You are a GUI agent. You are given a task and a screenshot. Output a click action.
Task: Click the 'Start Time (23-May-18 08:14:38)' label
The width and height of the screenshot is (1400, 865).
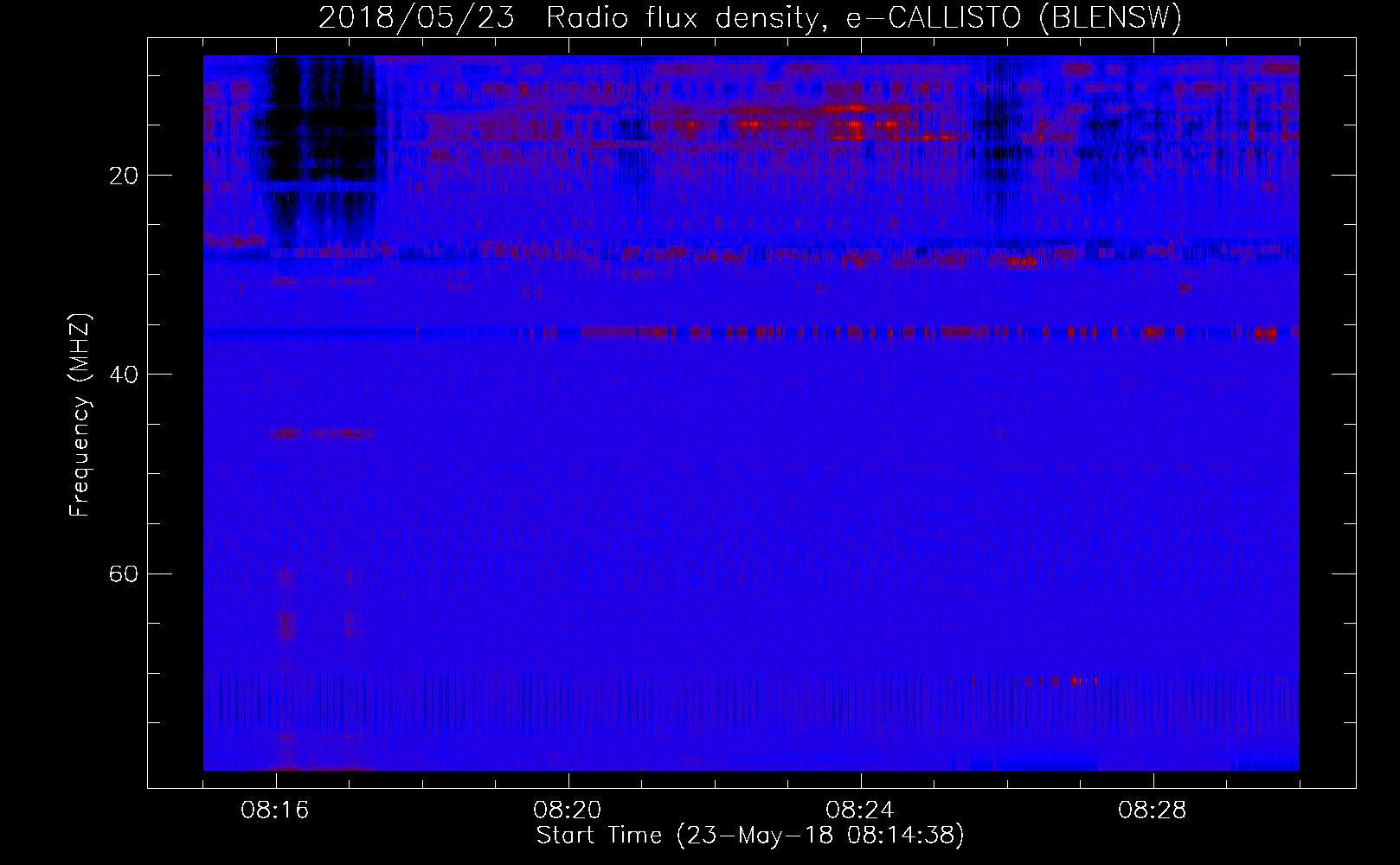click(750, 836)
